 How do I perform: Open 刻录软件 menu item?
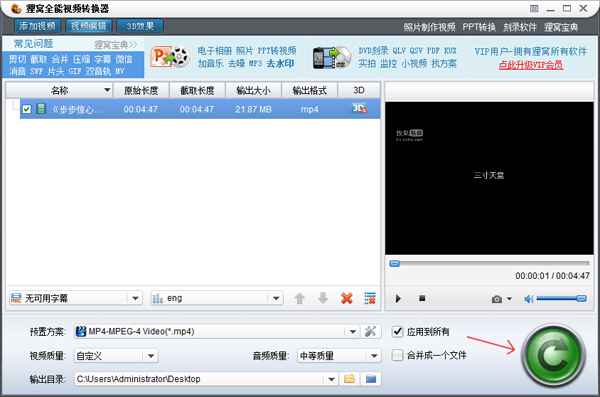(x=520, y=27)
